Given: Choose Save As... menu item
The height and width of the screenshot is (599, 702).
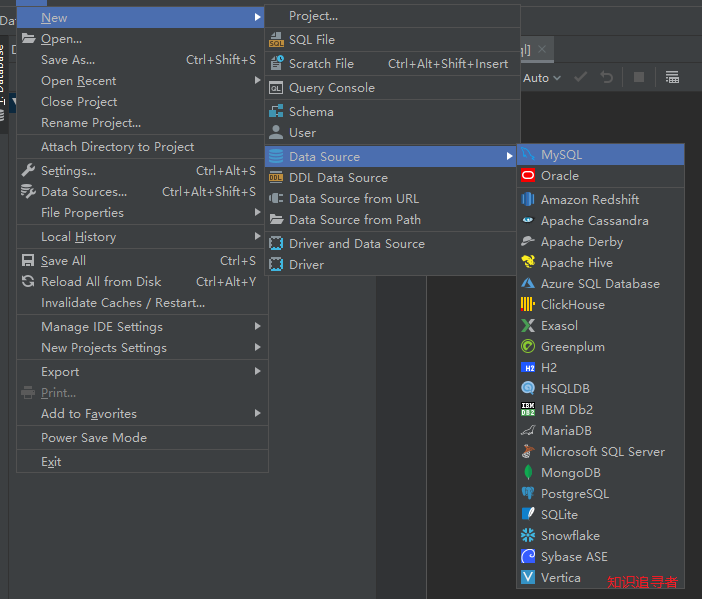Looking at the screenshot, I should click(140, 60).
